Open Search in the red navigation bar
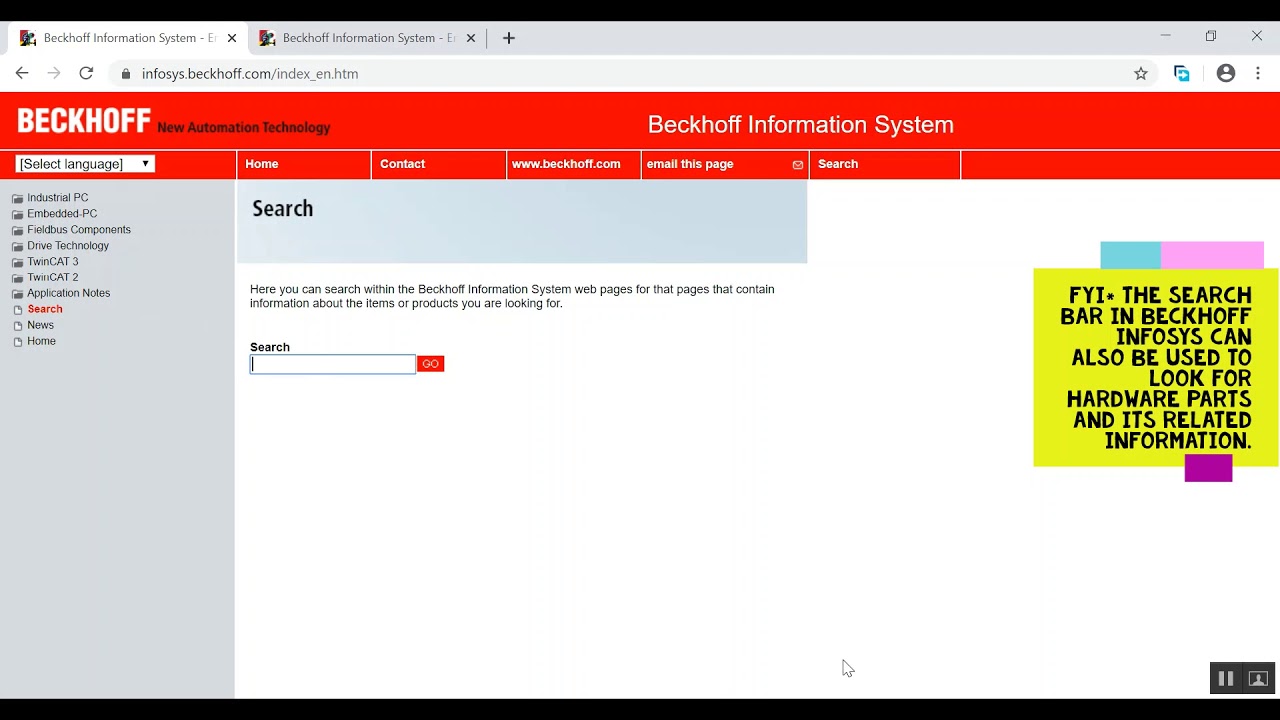This screenshot has height=720, width=1280. 838,164
